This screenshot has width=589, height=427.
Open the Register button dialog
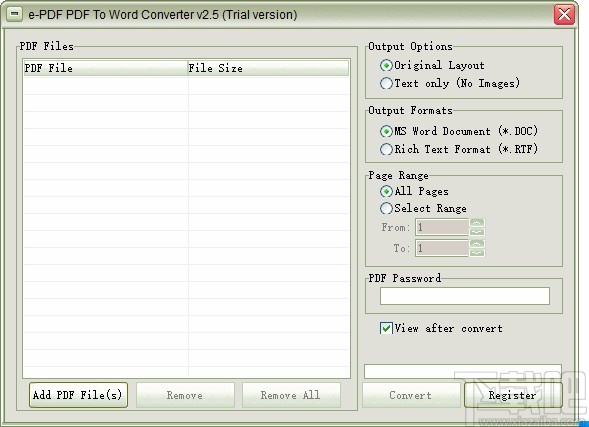[513, 395]
